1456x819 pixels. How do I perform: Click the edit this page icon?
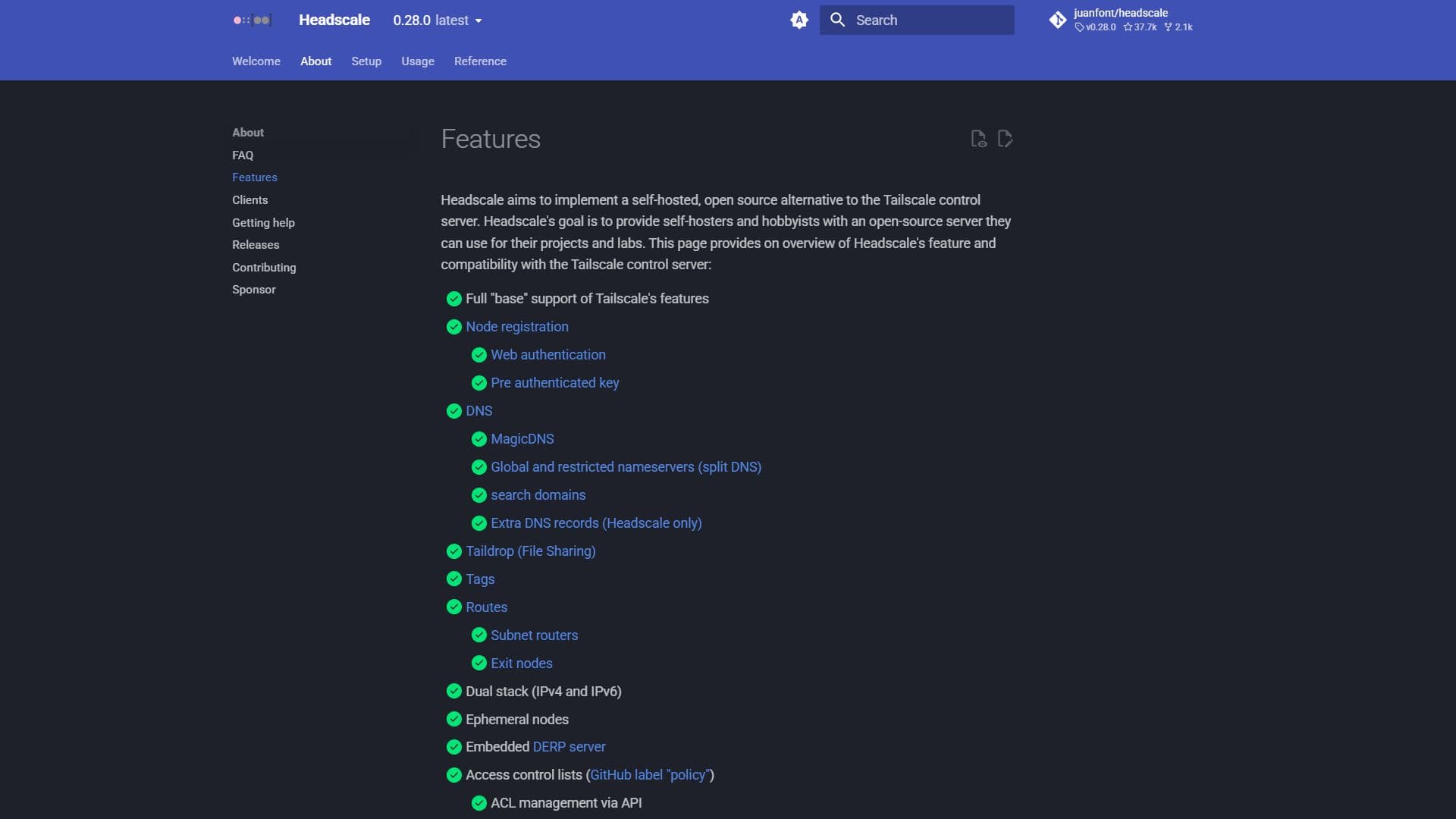(x=1006, y=139)
